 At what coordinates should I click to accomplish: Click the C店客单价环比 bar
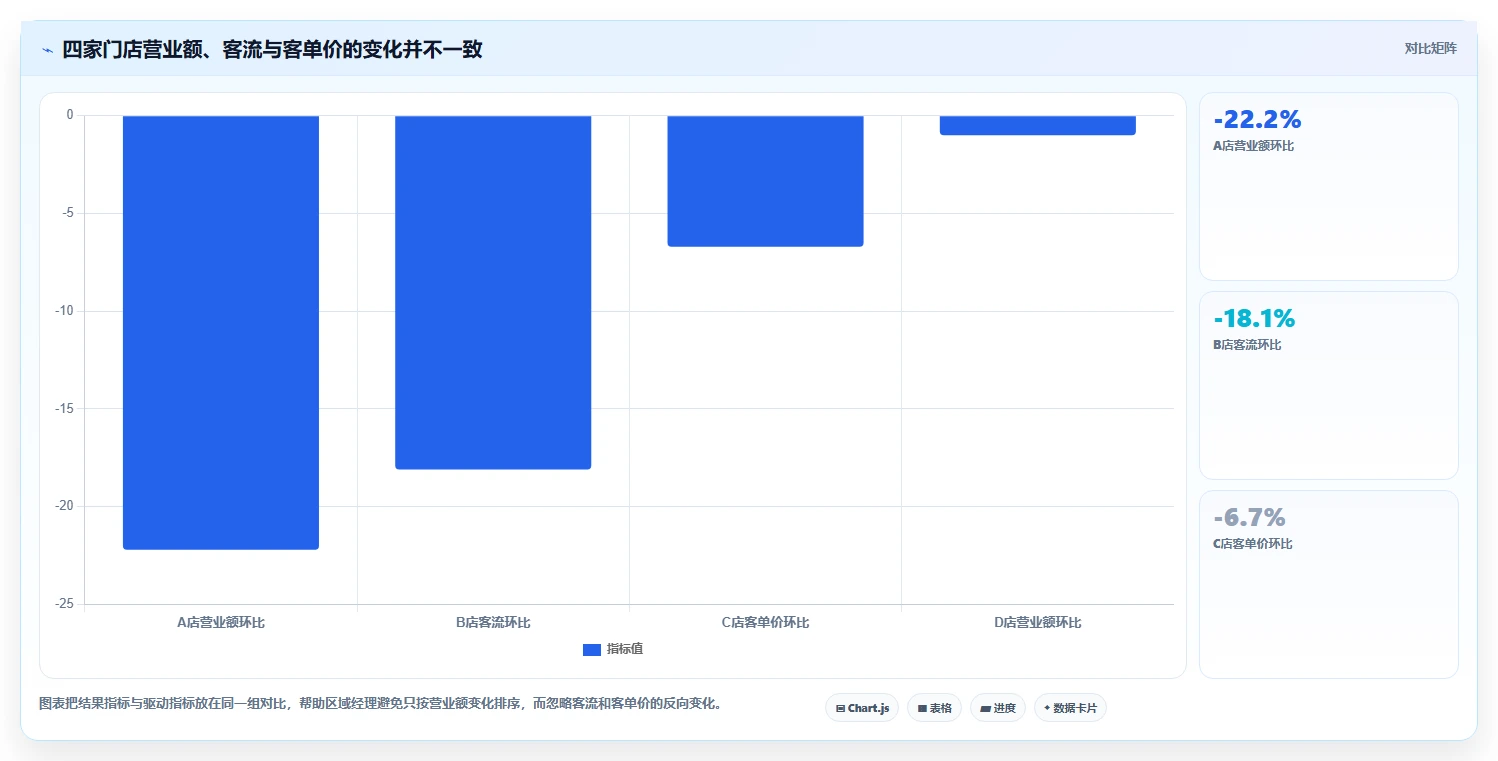click(x=765, y=181)
